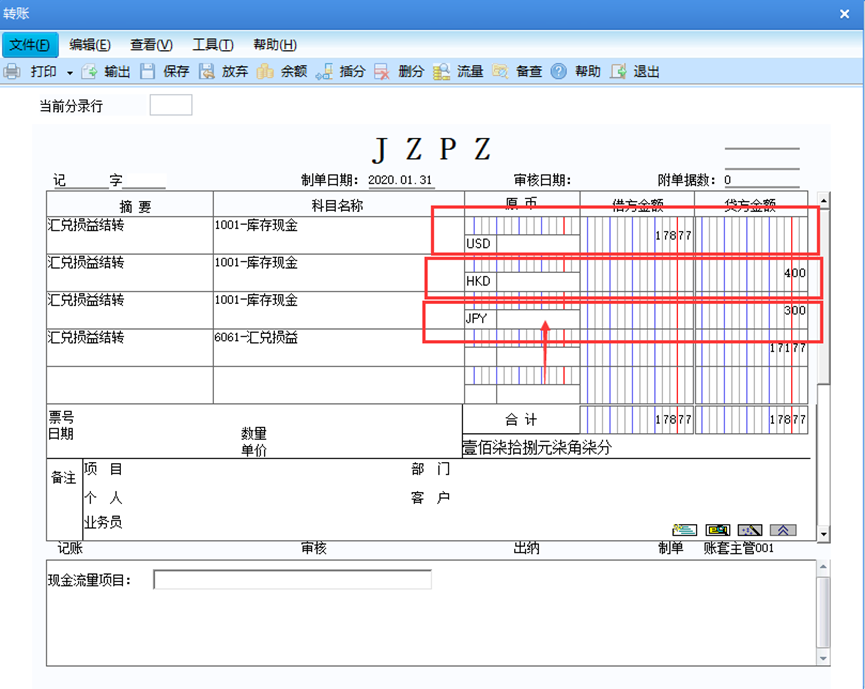Image resolution: width=865 pixels, height=689 pixels.
Task: Open Help via 帮助 toolbar icon
Action: [558, 72]
